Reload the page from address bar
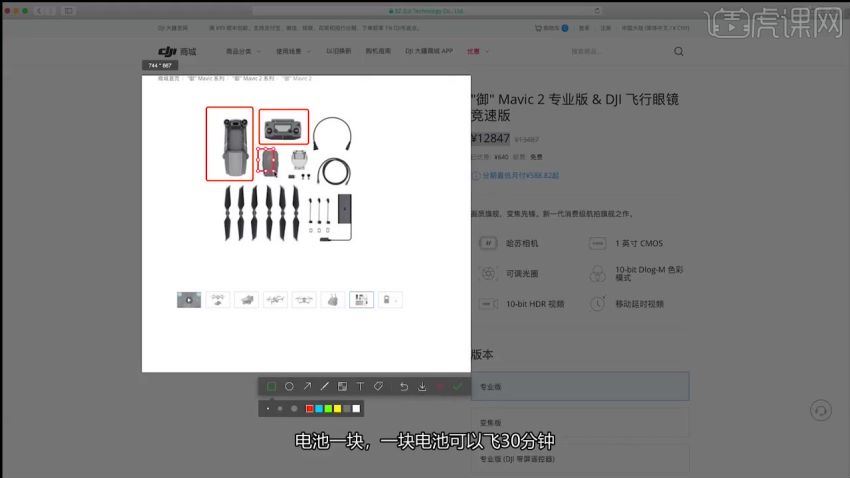 (597, 11)
